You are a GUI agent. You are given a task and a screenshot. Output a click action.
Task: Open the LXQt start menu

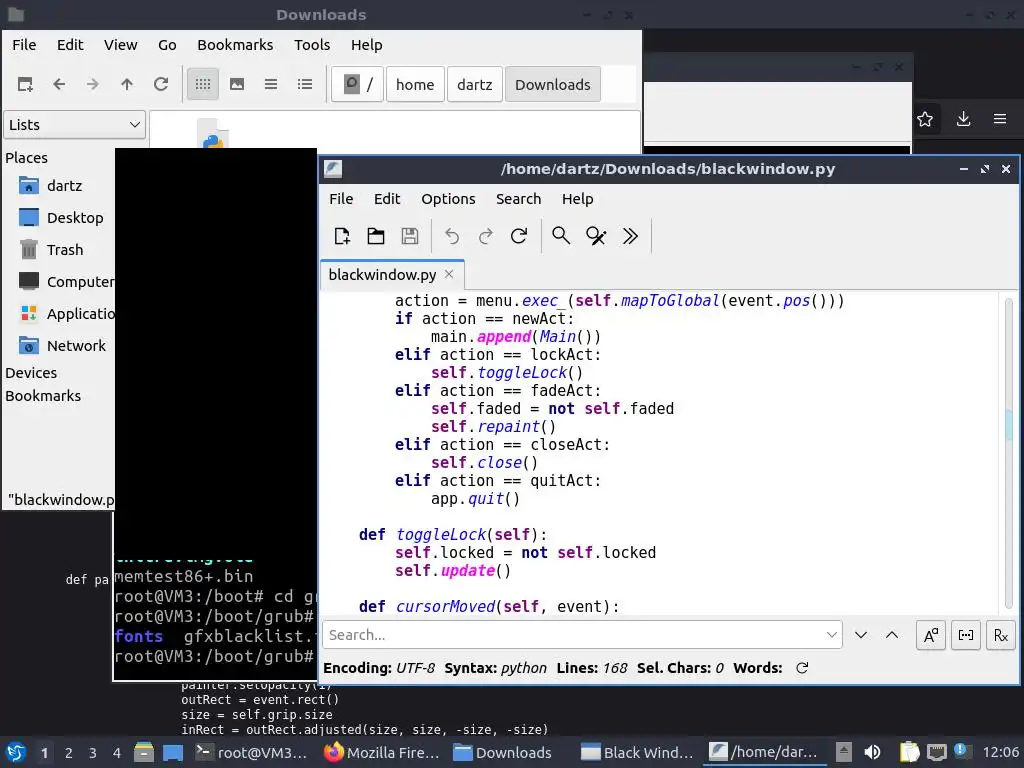[16, 752]
